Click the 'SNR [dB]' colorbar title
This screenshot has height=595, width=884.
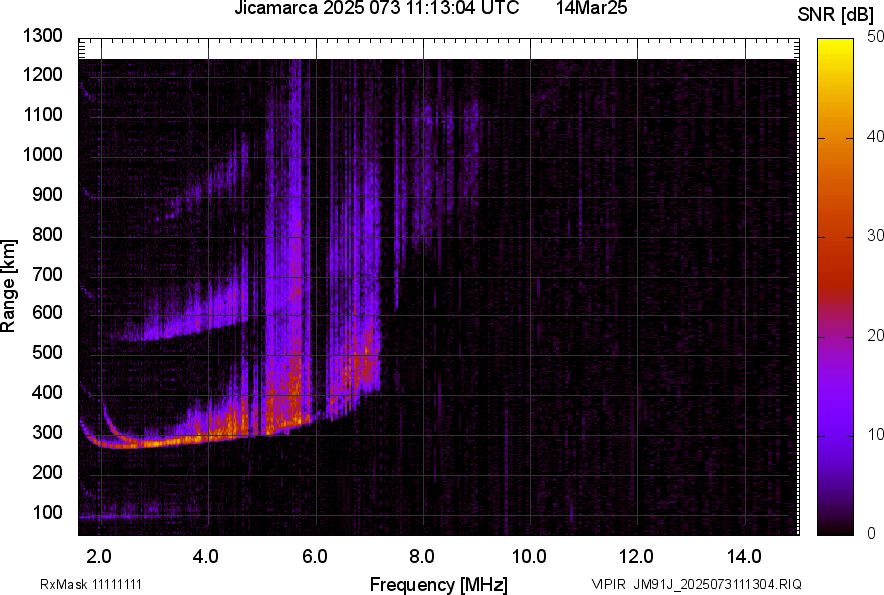tap(836, 15)
